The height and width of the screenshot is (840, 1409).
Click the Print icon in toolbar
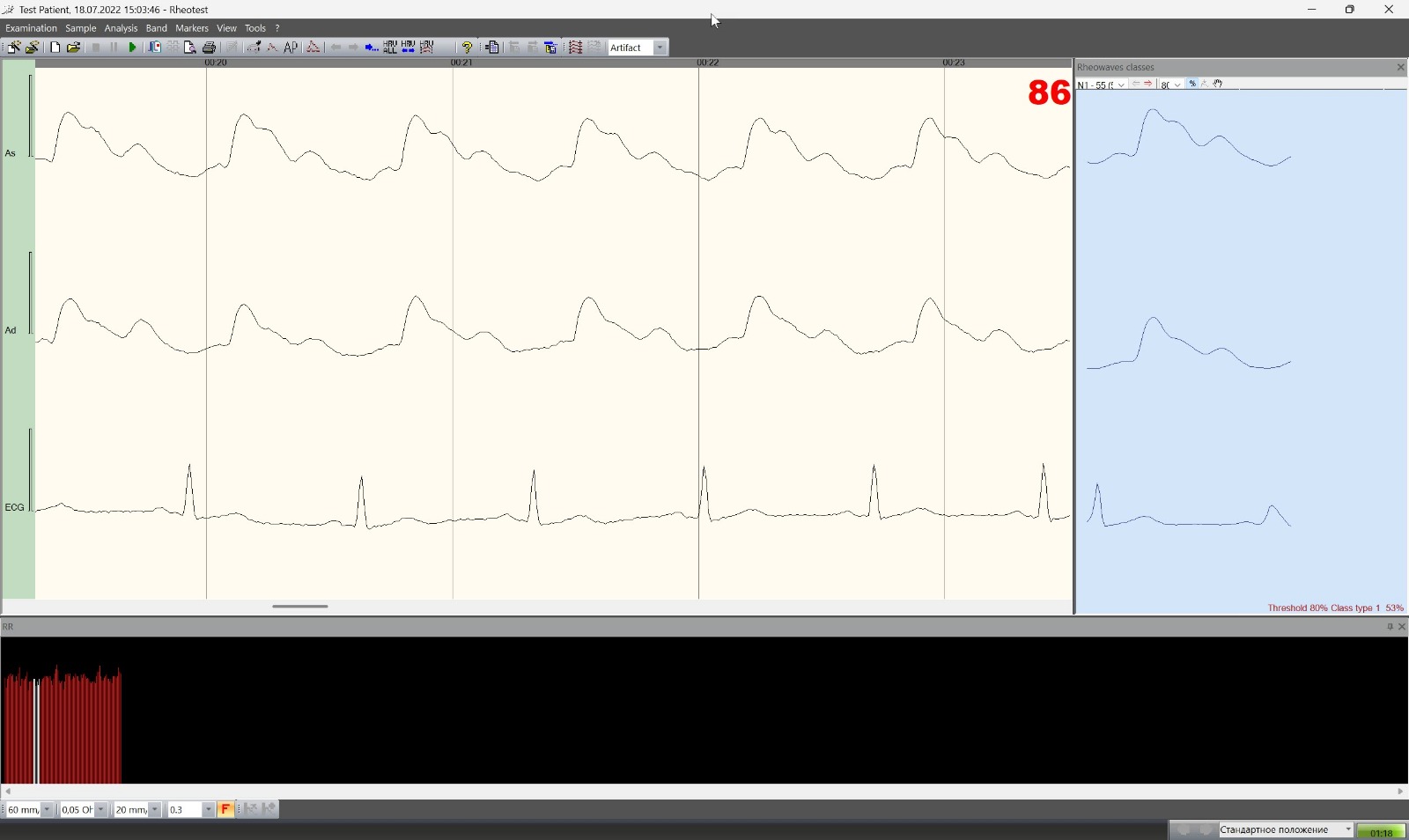pos(209,48)
